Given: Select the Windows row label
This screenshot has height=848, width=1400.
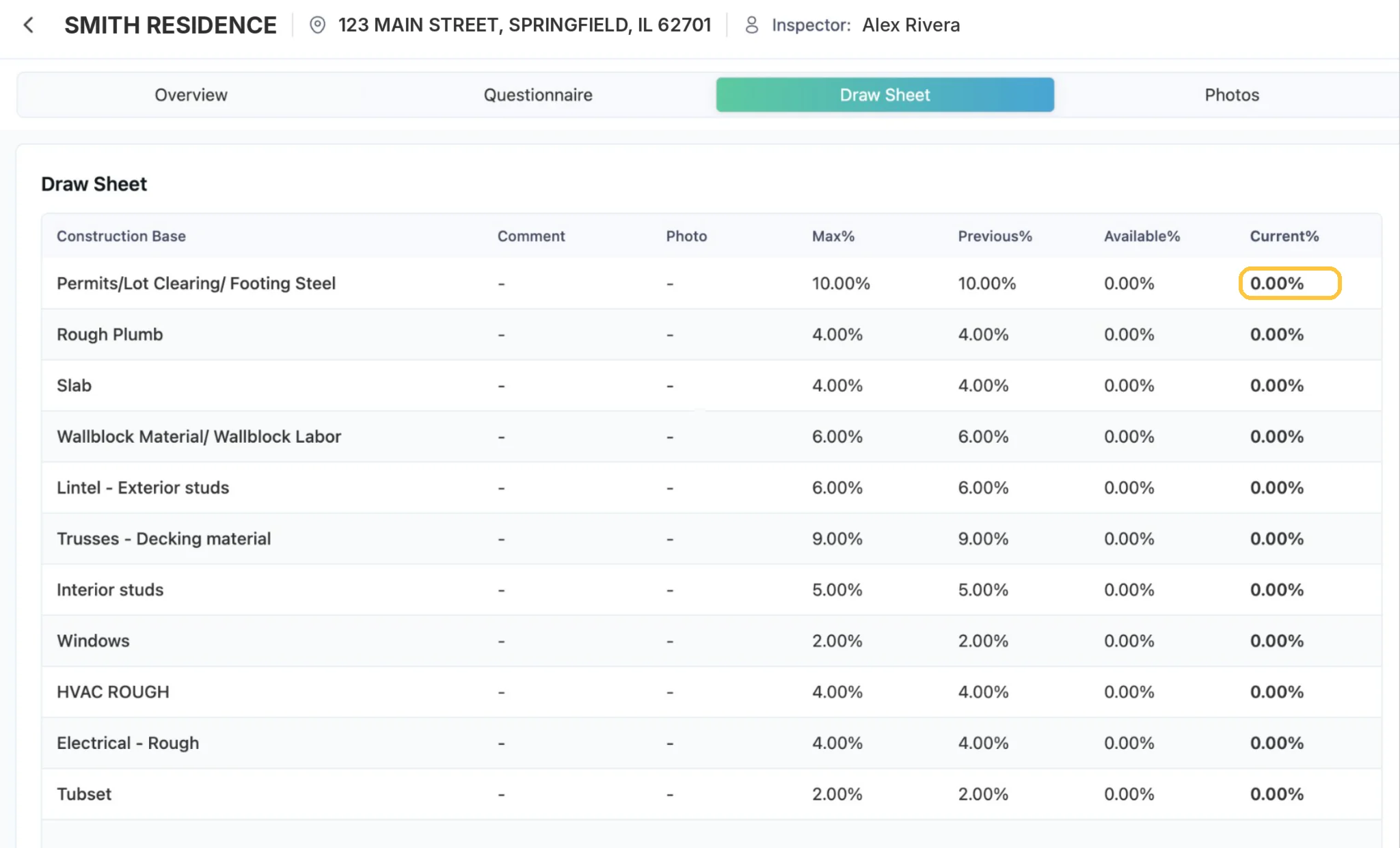Looking at the screenshot, I should [x=93, y=641].
